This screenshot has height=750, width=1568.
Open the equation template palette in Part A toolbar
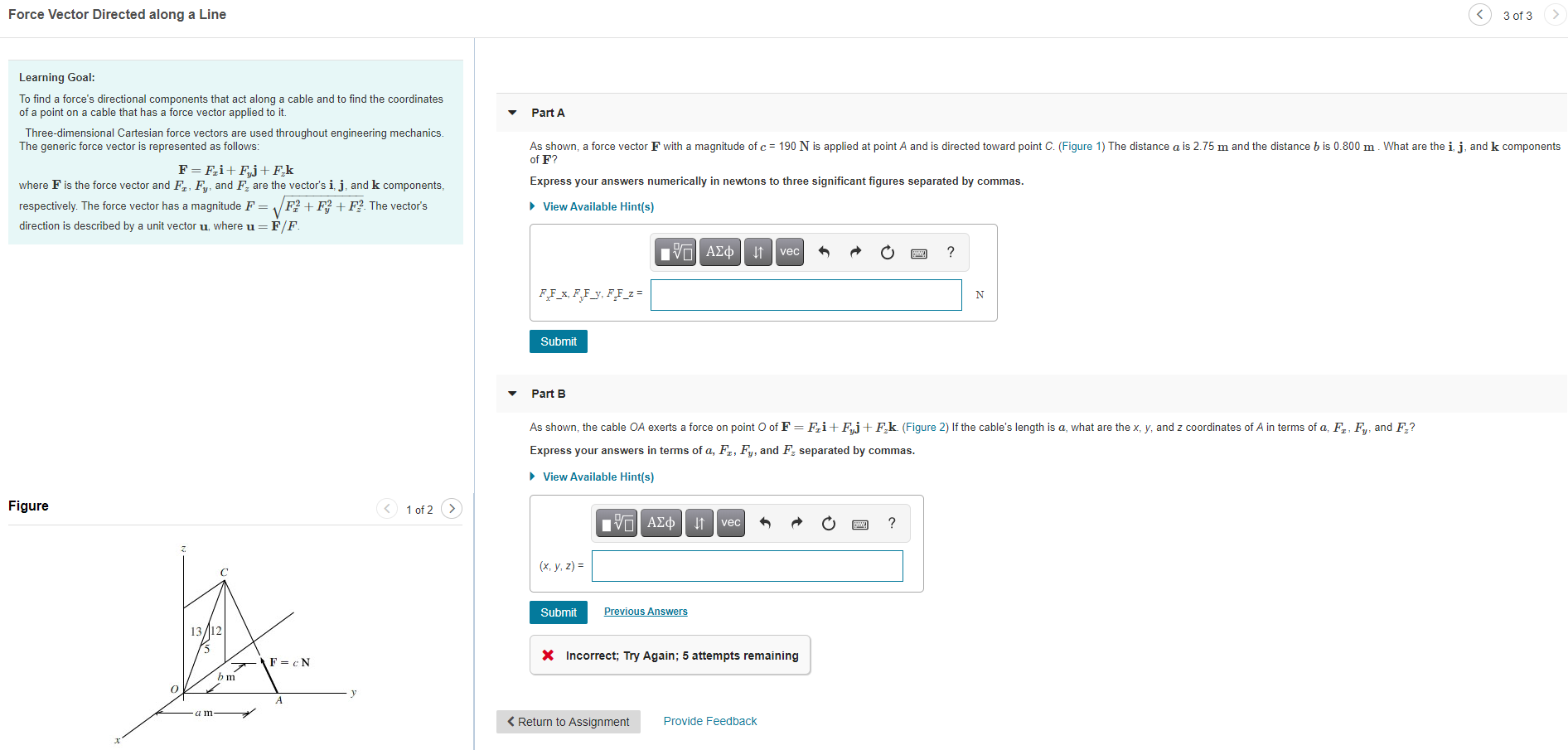point(675,252)
